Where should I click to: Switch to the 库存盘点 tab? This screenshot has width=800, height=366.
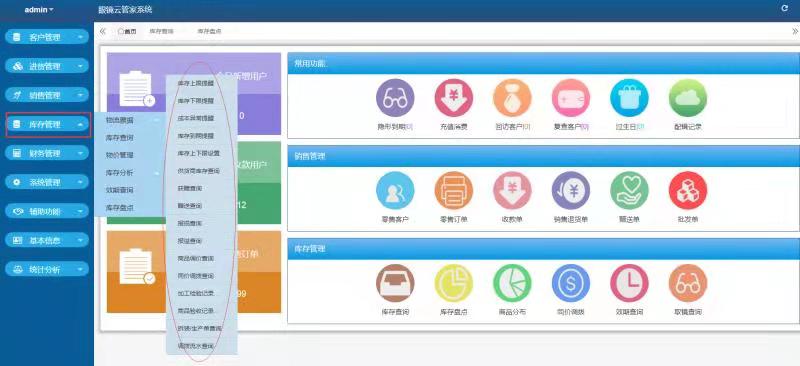(209, 31)
